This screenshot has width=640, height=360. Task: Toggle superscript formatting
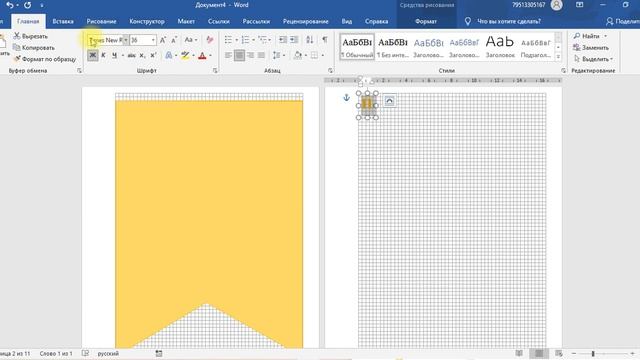point(153,55)
